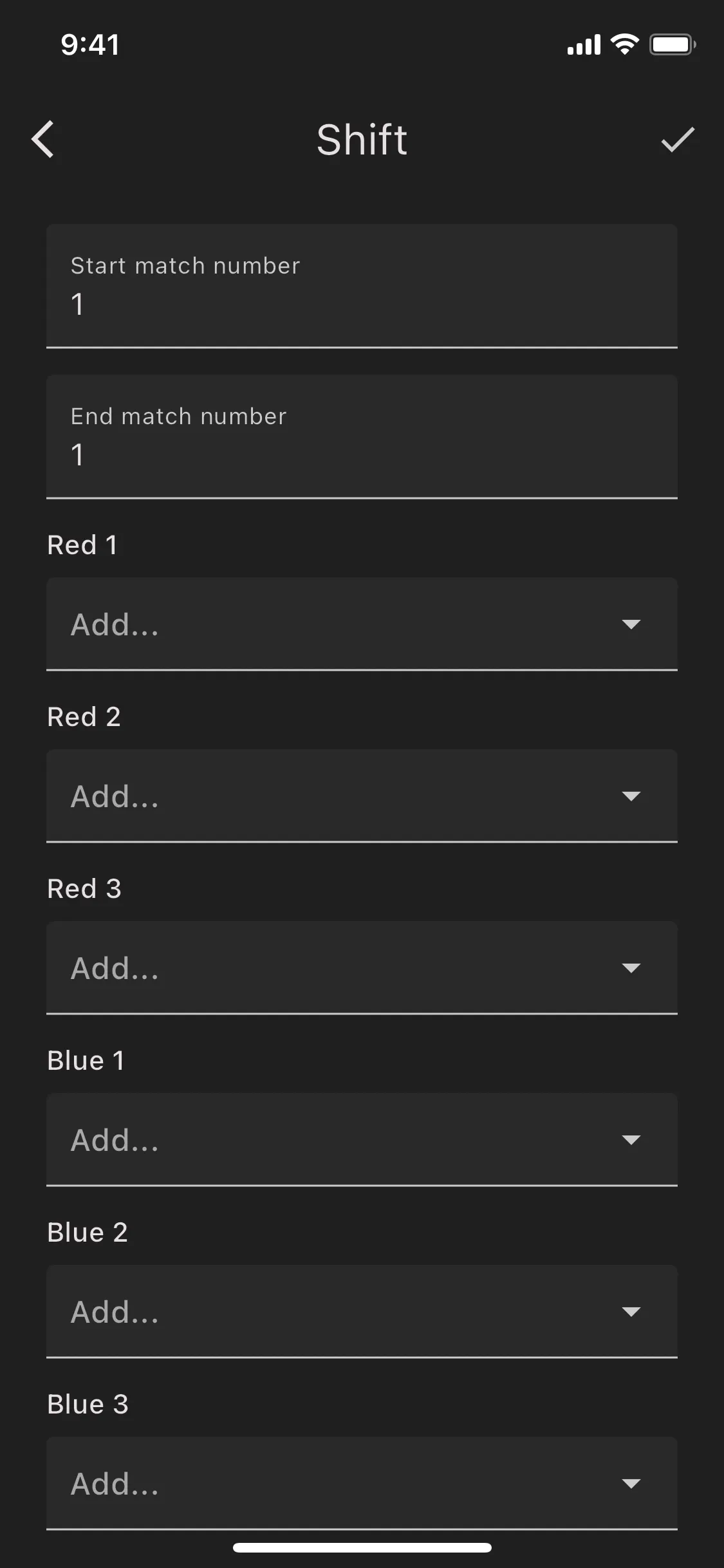Click the Red 1 dropdown arrow
The height and width of the screenshot is (1568, 724).
631,624
